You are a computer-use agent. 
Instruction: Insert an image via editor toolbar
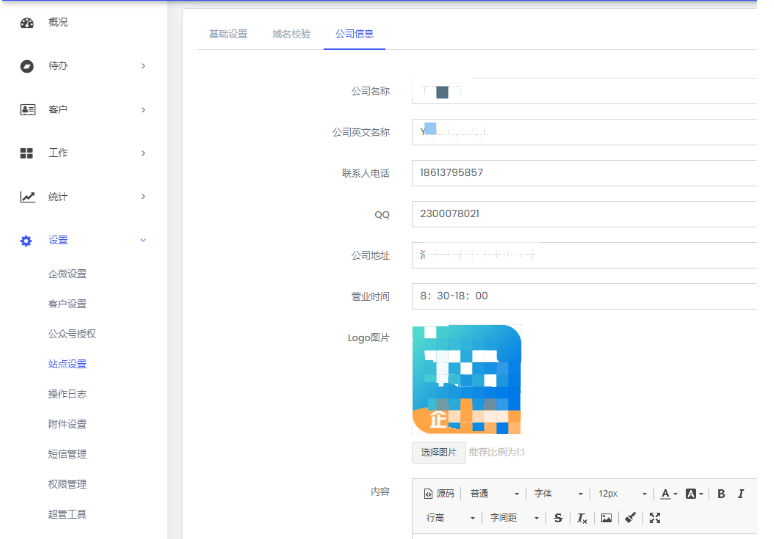click(x=606, y=518)
